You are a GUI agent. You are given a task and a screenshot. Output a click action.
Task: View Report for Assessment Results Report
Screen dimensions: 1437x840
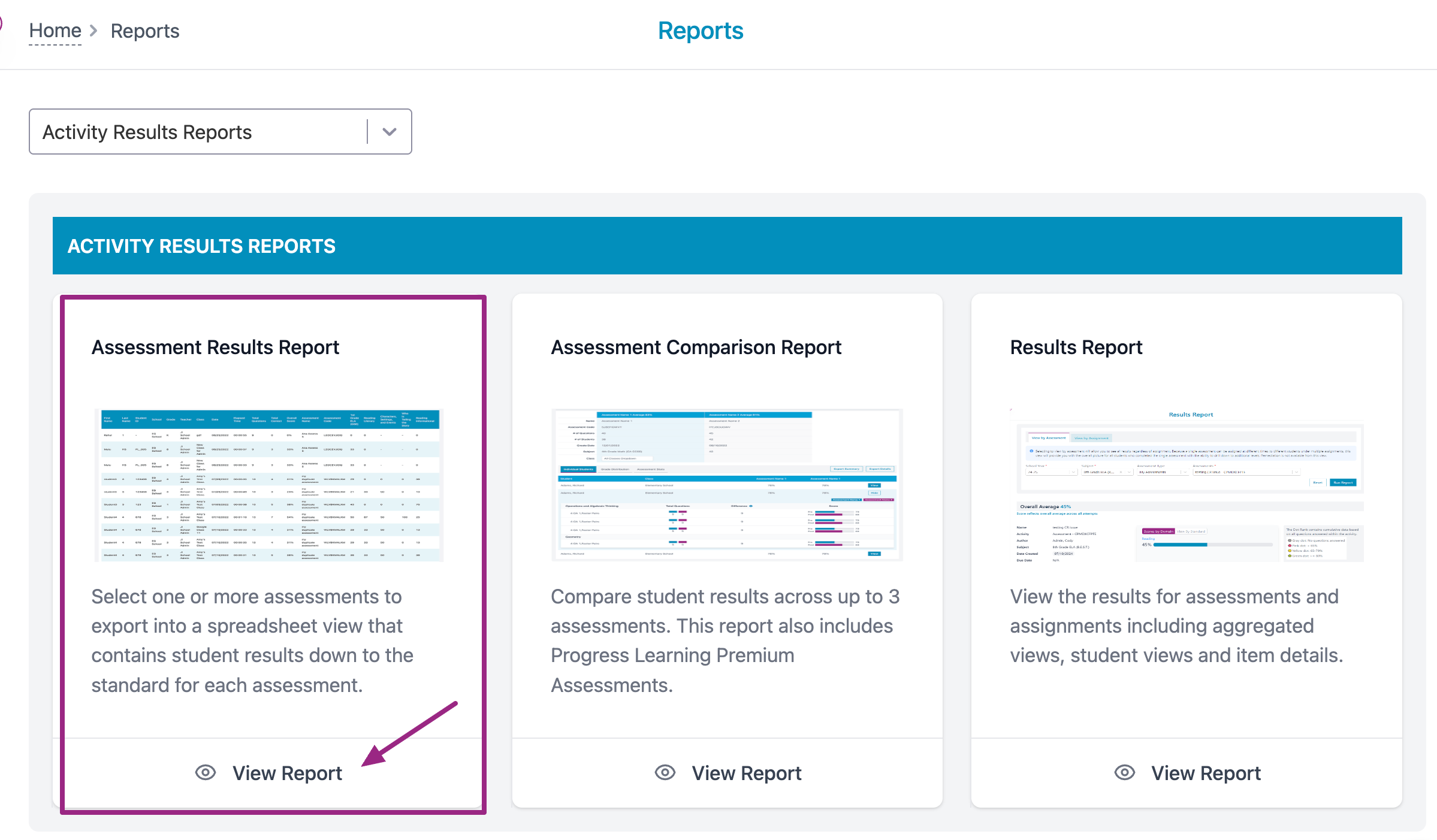click(287, 773)
